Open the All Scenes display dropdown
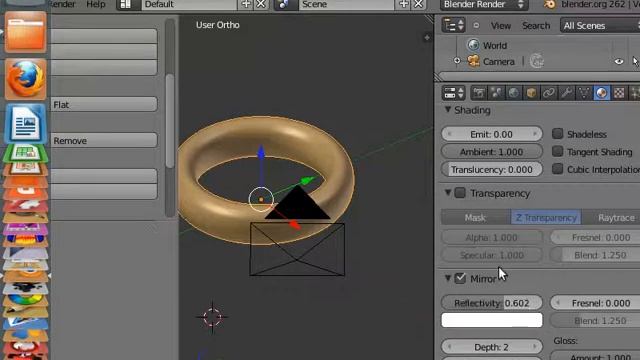The width and height of the screenshot is (640, 360). tap(600, 25)
